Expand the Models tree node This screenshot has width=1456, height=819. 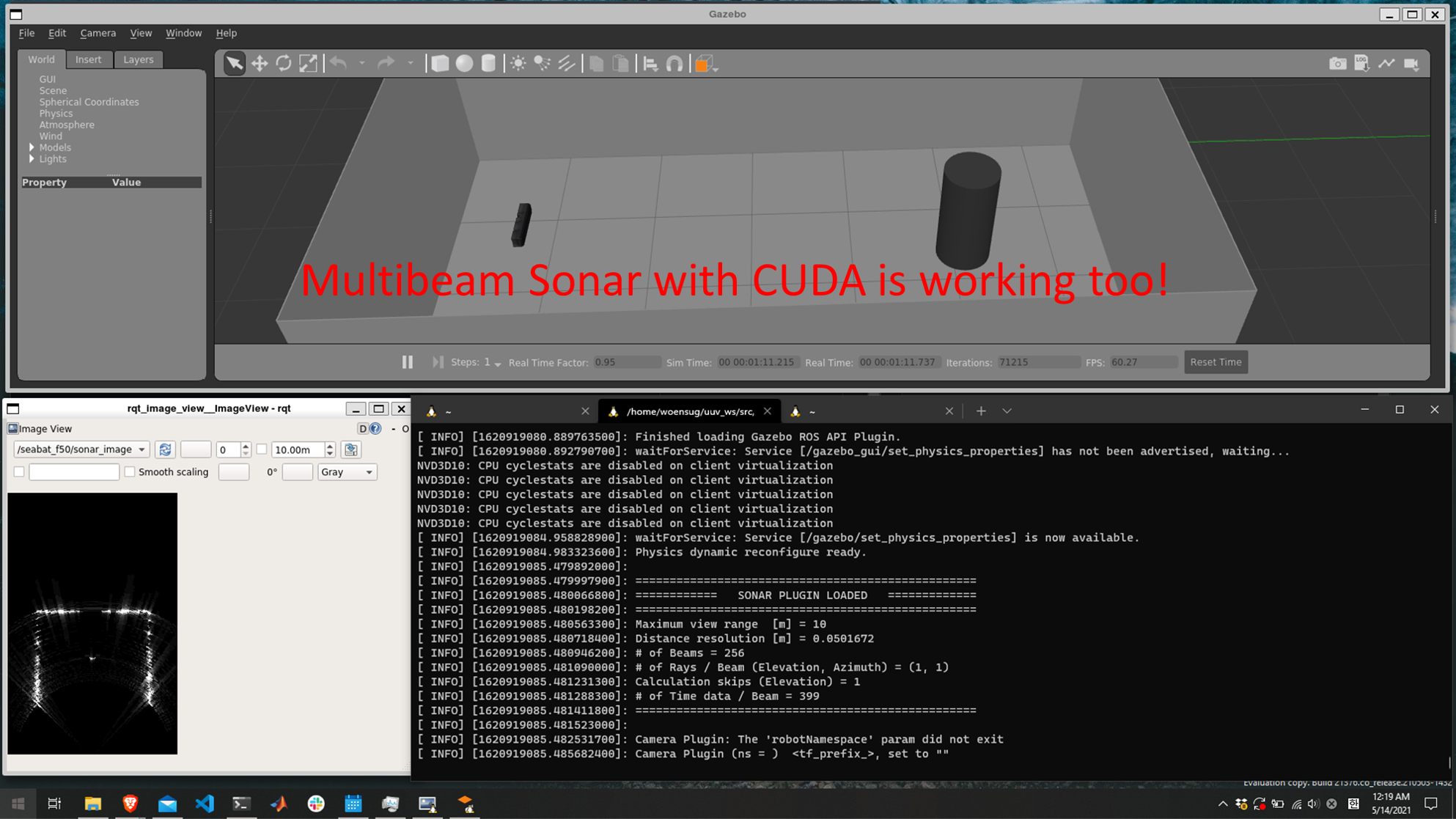tap(32, 147)
